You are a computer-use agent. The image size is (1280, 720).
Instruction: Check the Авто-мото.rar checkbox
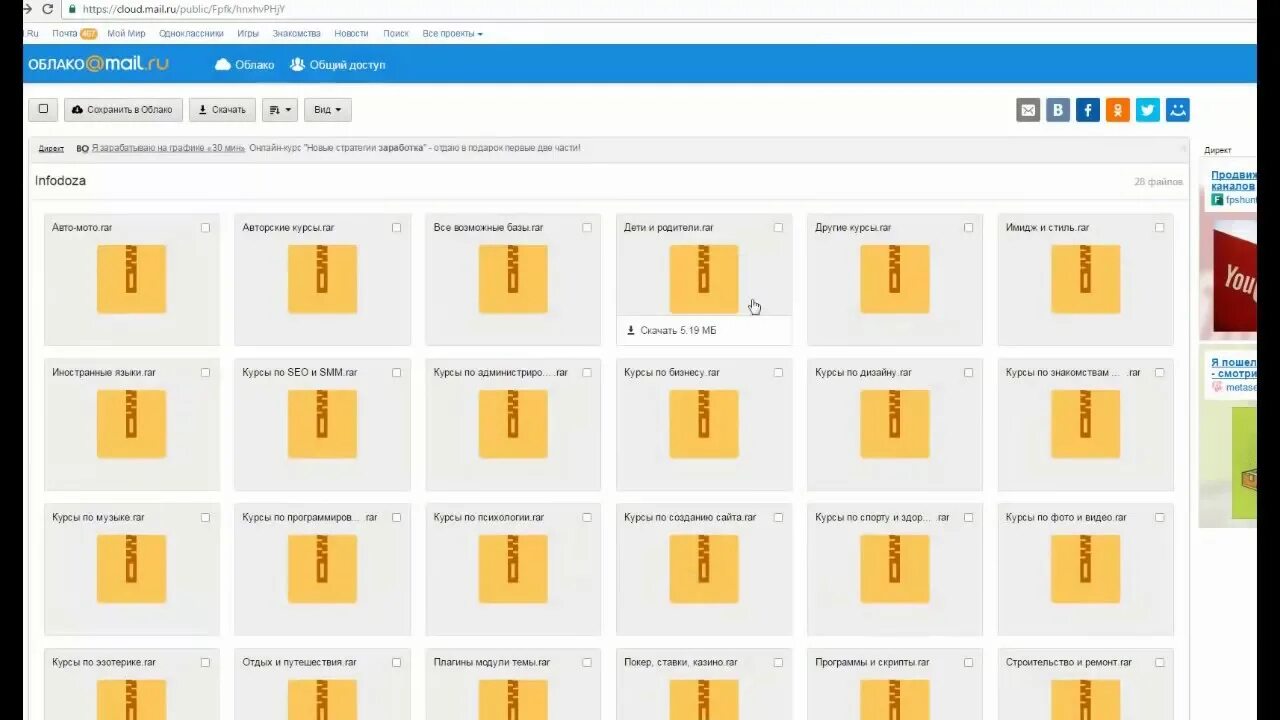tap(206, 228)
